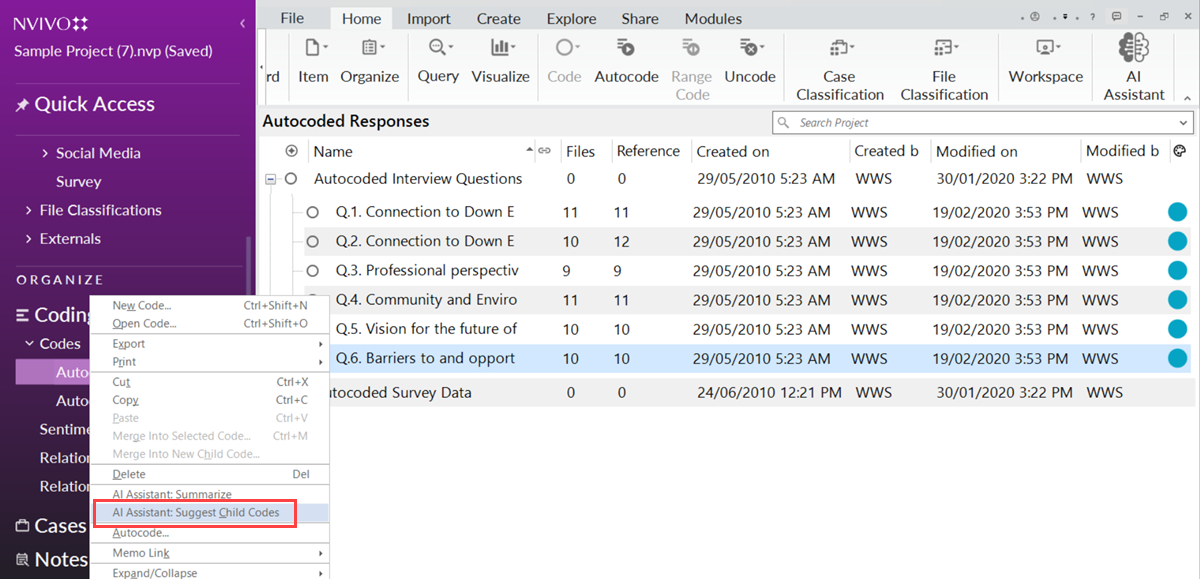Open the Visualize ribbon menu

(x=500, y=61)
